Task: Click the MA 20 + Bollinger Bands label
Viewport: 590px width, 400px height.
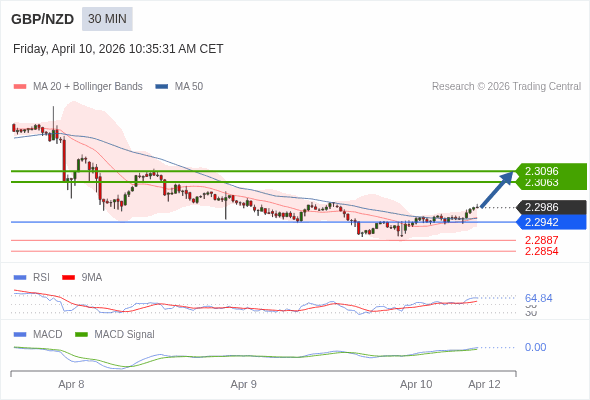Action: (x=88, y=87)
